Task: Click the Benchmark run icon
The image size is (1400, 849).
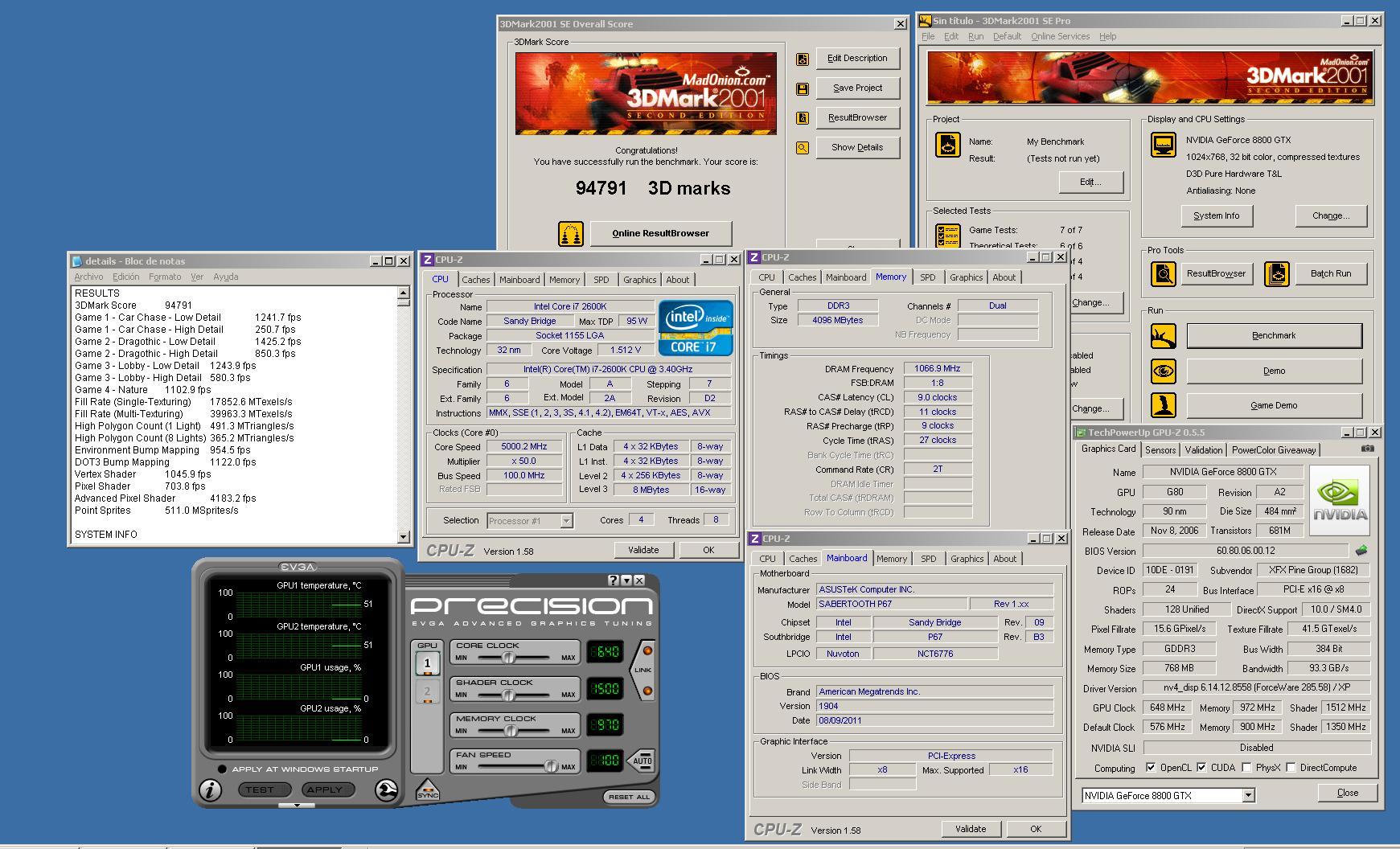Action: point(1163,336)
